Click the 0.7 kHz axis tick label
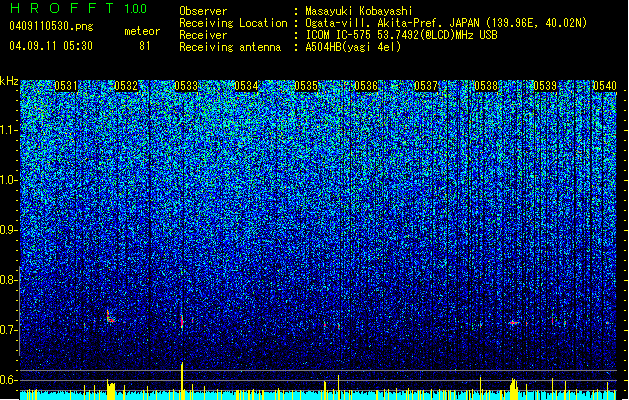This screenshot has height=400, width=629. (x=7, y=330)
